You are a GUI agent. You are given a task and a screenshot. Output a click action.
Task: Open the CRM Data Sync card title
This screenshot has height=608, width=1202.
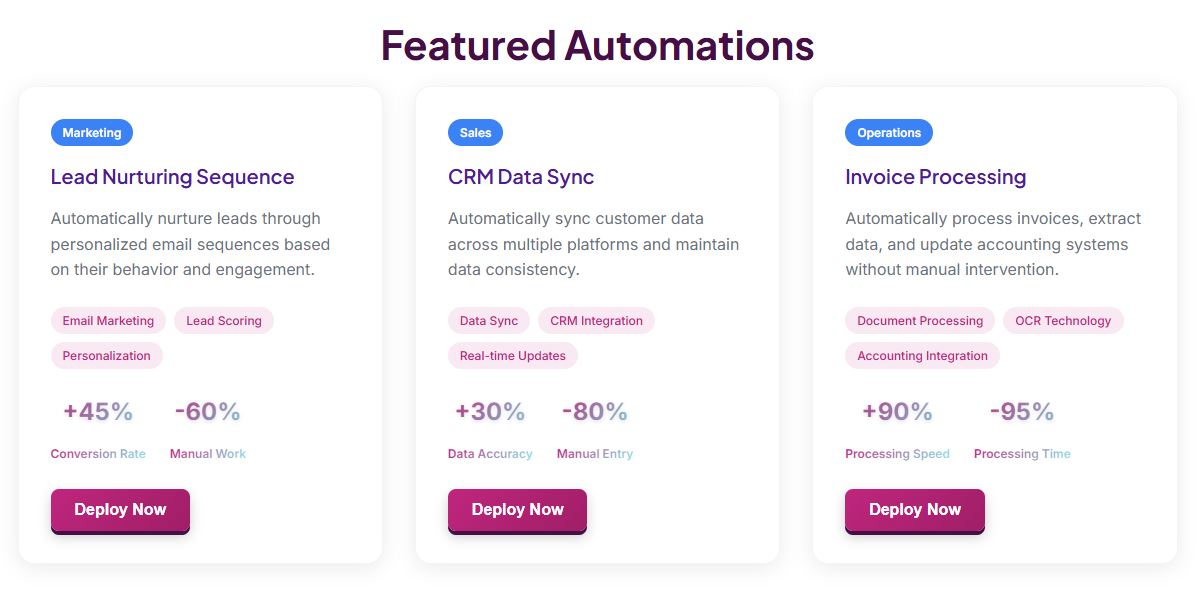click(520, 177)
